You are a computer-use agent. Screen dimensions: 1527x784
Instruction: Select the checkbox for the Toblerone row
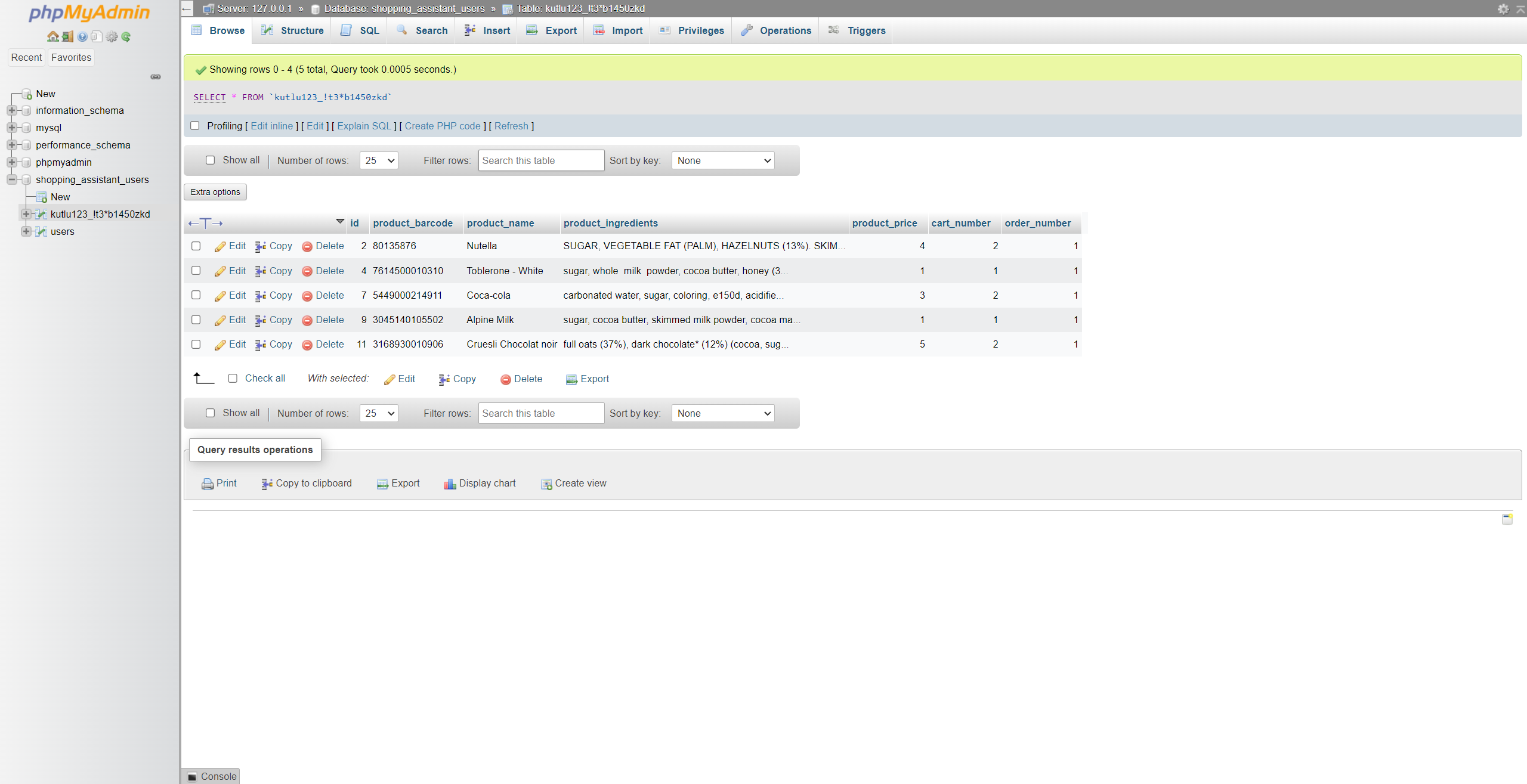tap(196, 271)
